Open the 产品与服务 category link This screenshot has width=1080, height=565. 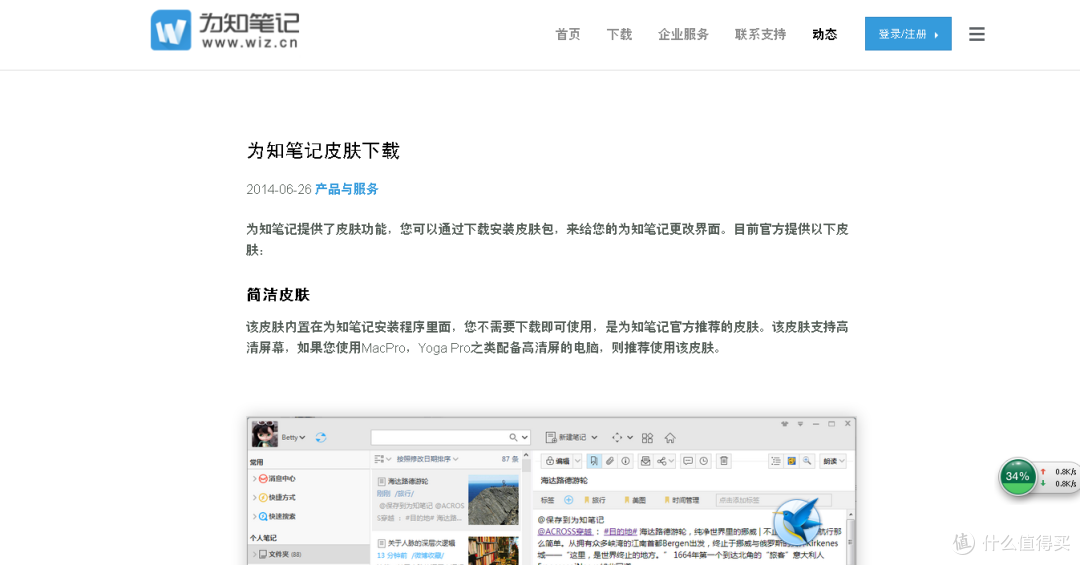tap(346, 189)
